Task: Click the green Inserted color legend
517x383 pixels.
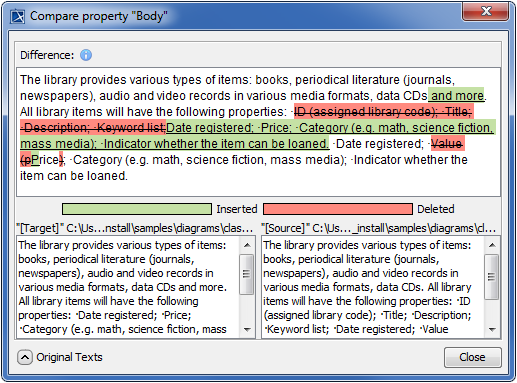Action: coord(137,209)
